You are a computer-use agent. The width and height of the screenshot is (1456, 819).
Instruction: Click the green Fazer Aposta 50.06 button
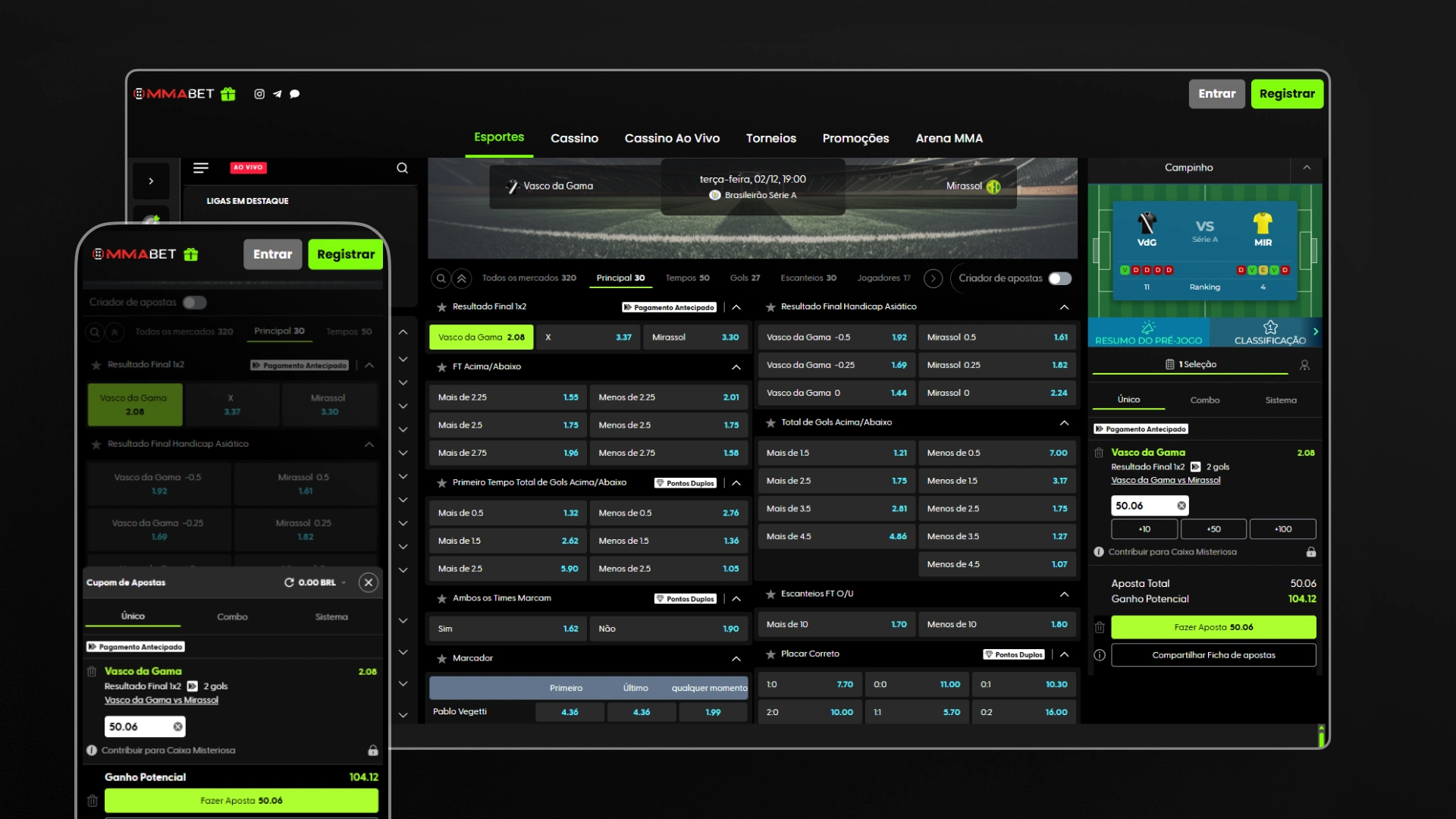point(1213,627)
